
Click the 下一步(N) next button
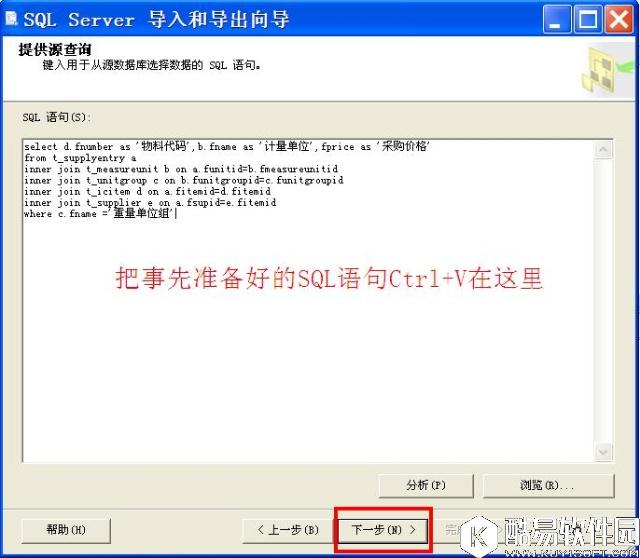(x=383, y=530)
